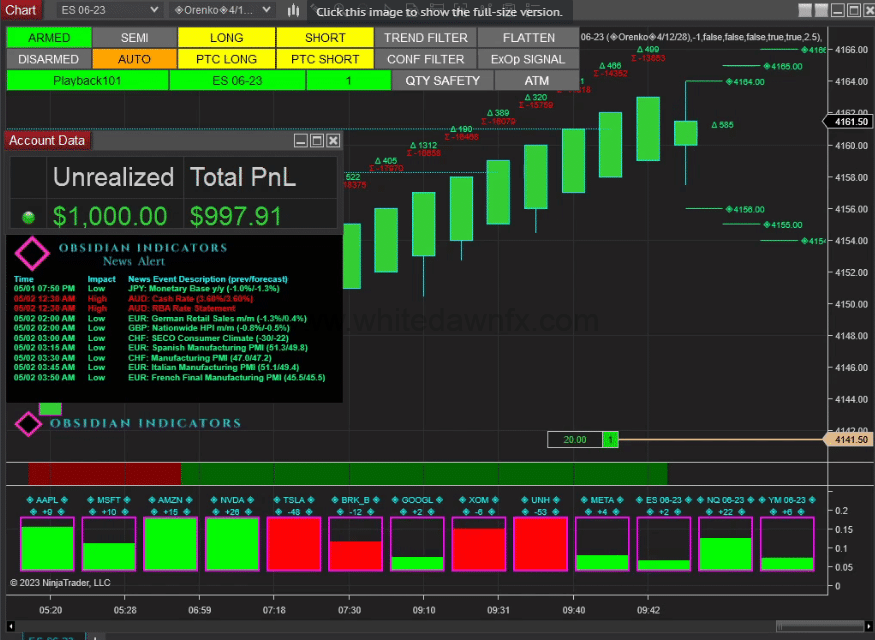Click the Chart tab label
Screen dimensions: 875x640
click(21, 10)
